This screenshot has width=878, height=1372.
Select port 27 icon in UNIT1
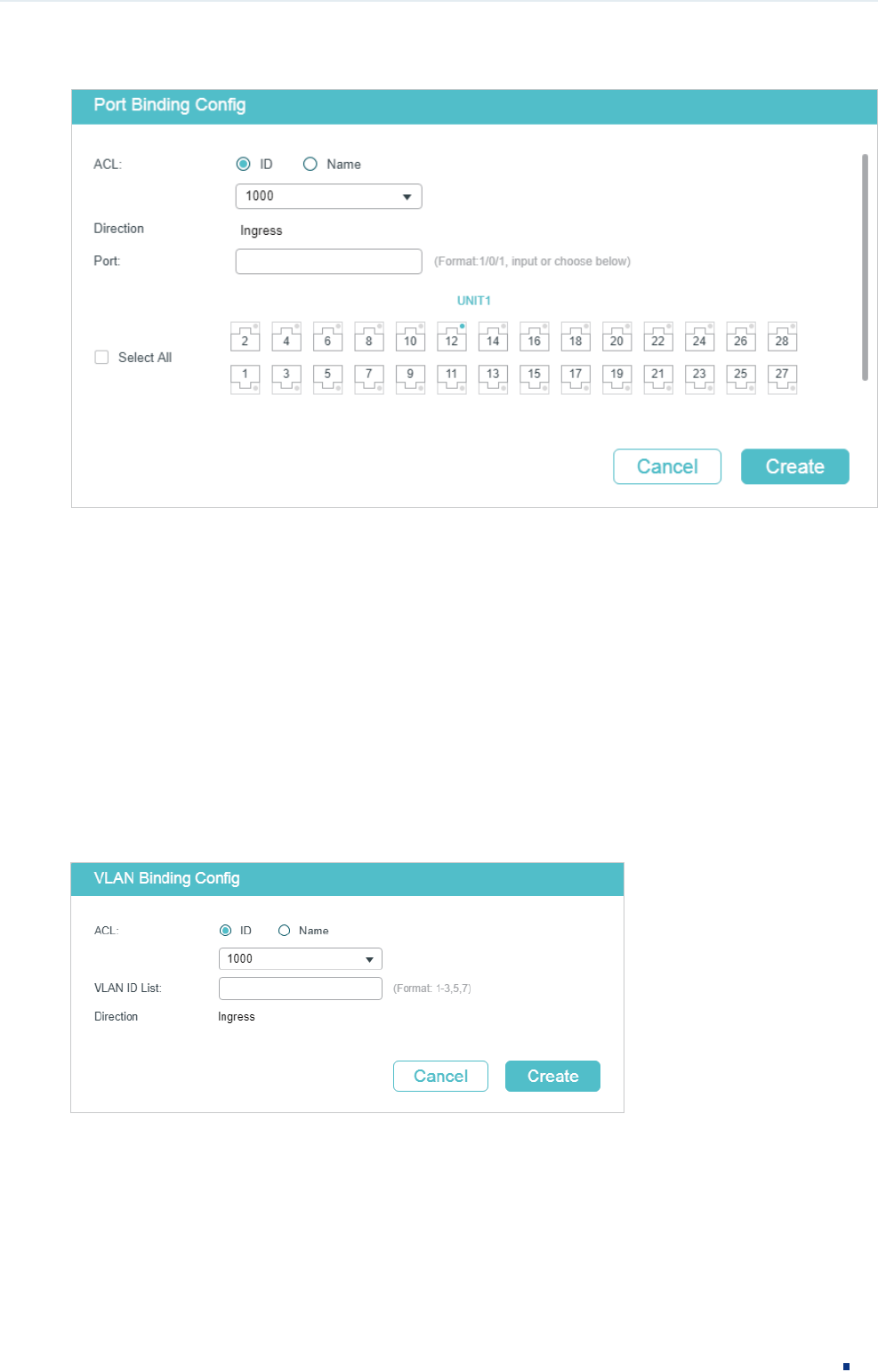(782, 378)
